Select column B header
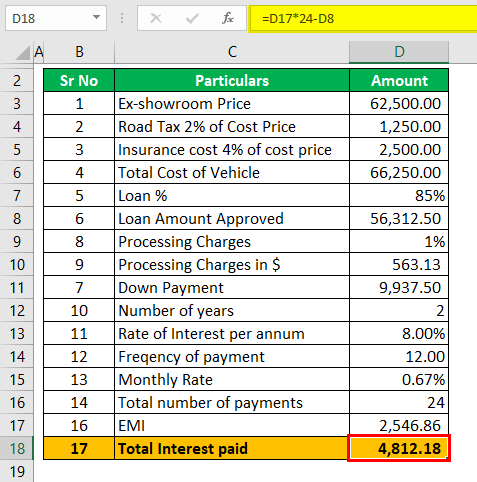 [79, 52]
